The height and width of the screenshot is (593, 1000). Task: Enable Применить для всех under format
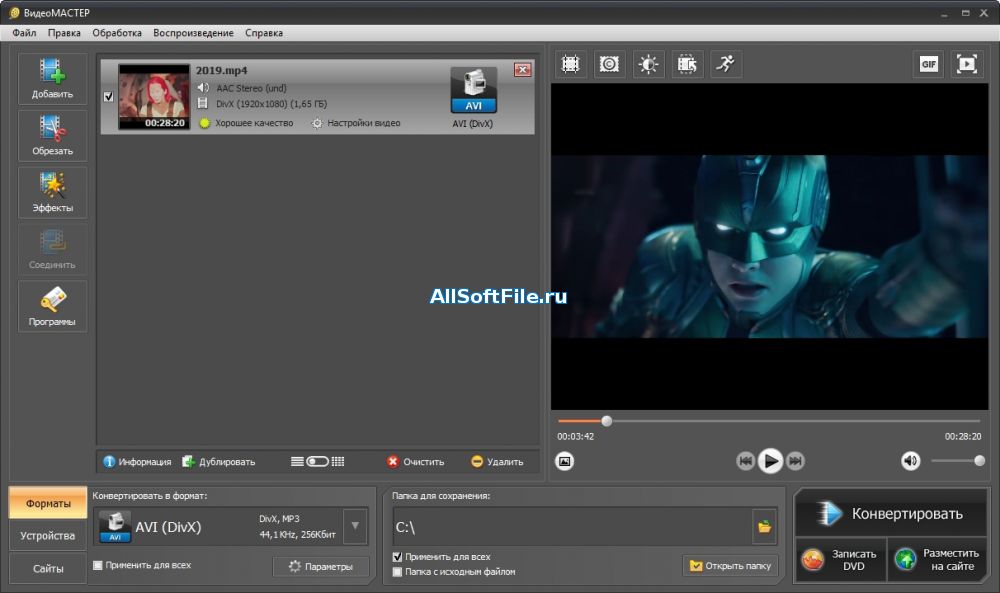(x=98, y=565)
